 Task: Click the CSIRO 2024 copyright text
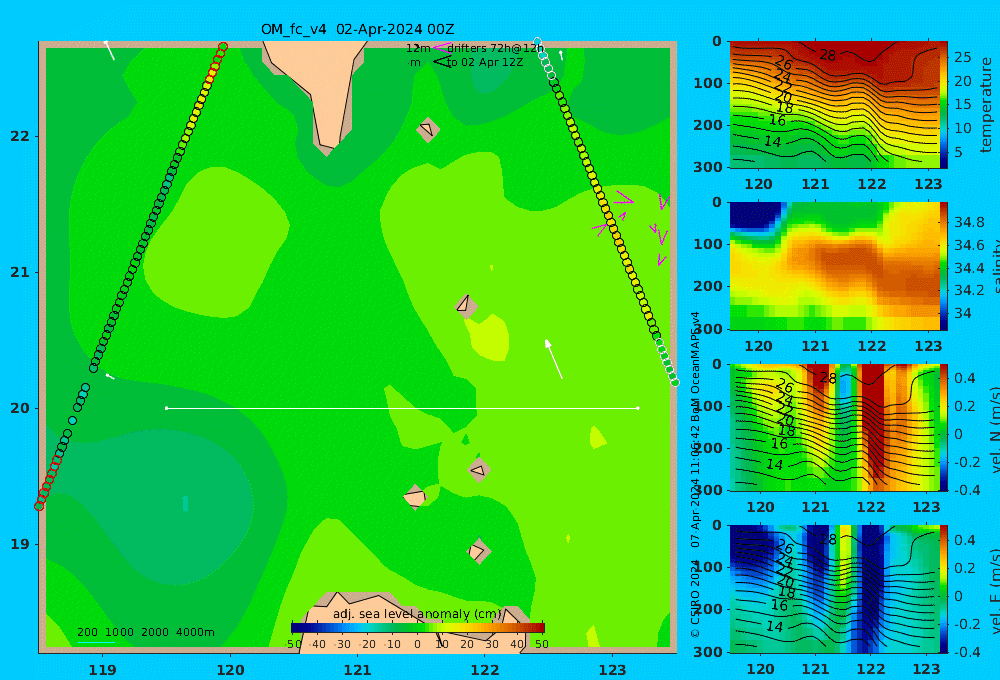click(695, 598)
